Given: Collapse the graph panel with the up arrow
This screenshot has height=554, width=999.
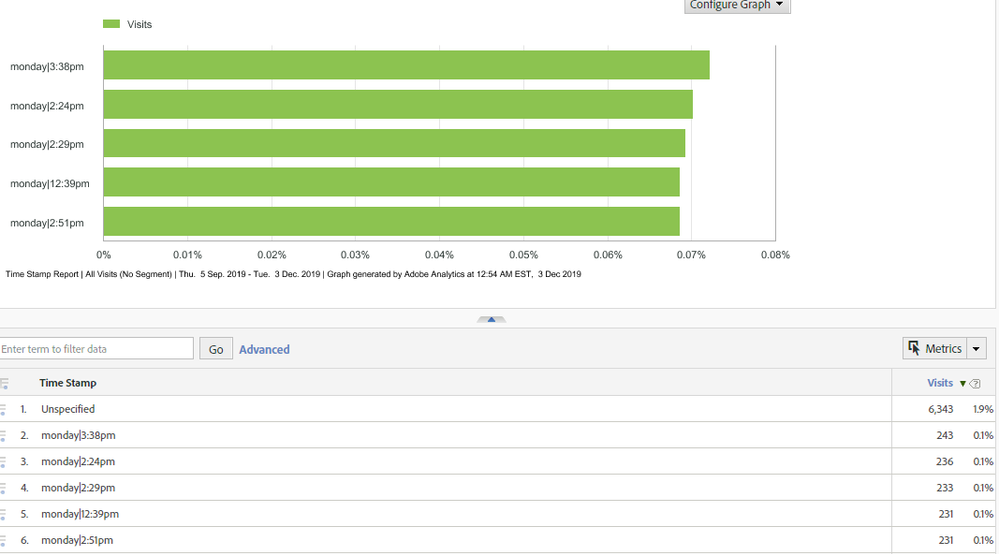Looking at the screenshot, I should 491,320.
